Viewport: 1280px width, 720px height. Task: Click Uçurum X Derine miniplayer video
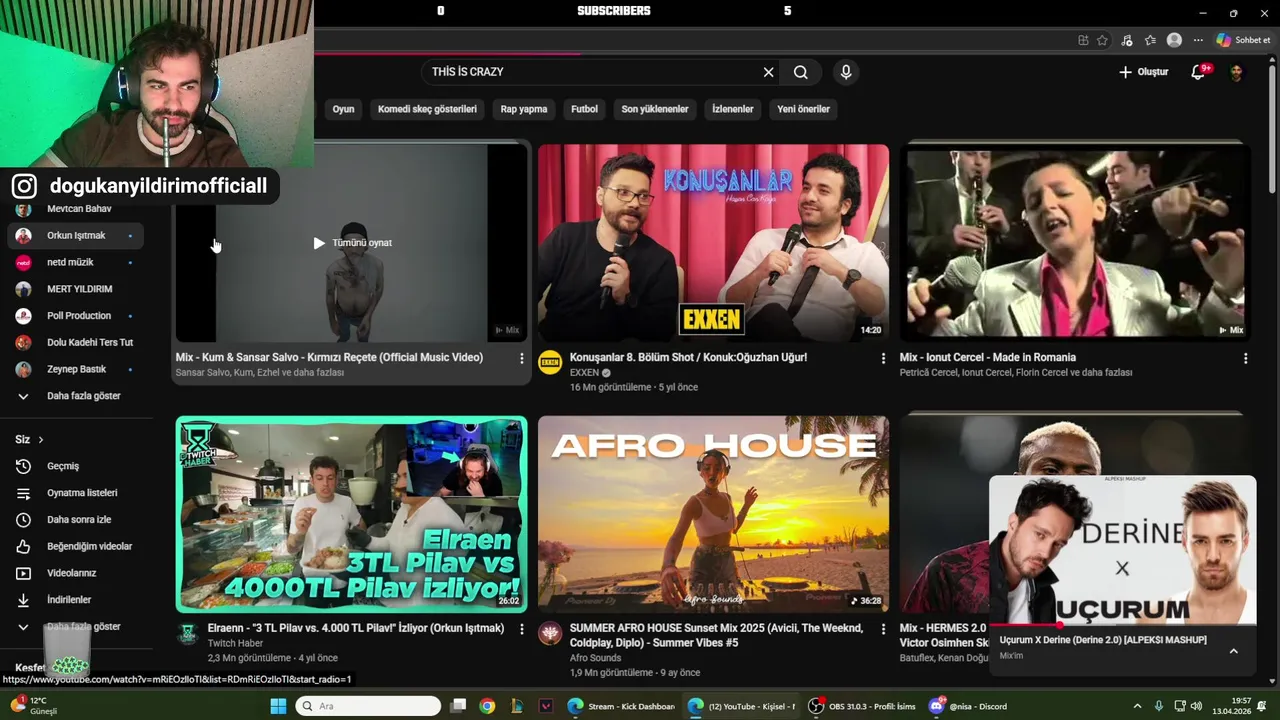[x=1122, y=550]
